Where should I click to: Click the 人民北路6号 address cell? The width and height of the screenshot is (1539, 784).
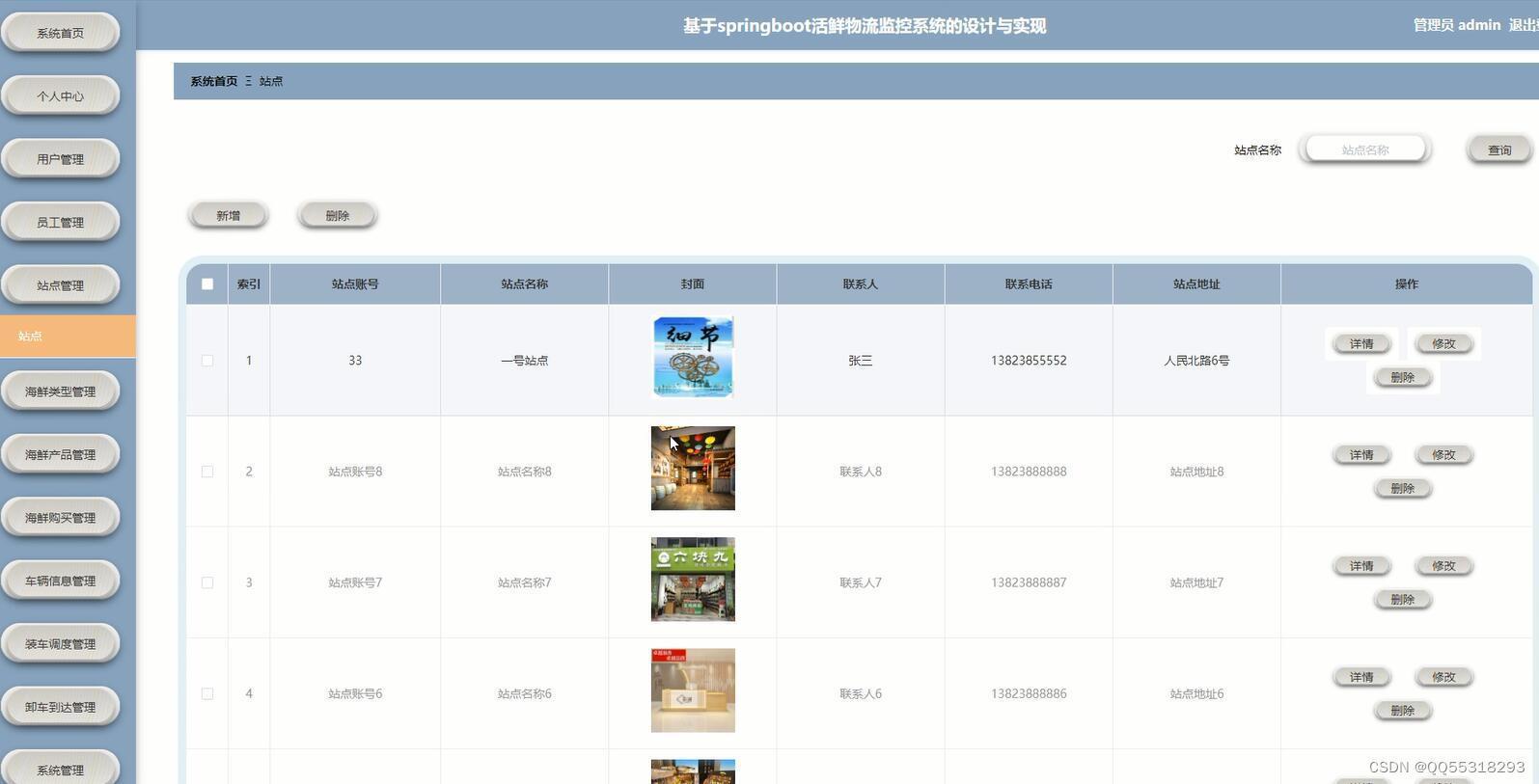(1196, 360)
